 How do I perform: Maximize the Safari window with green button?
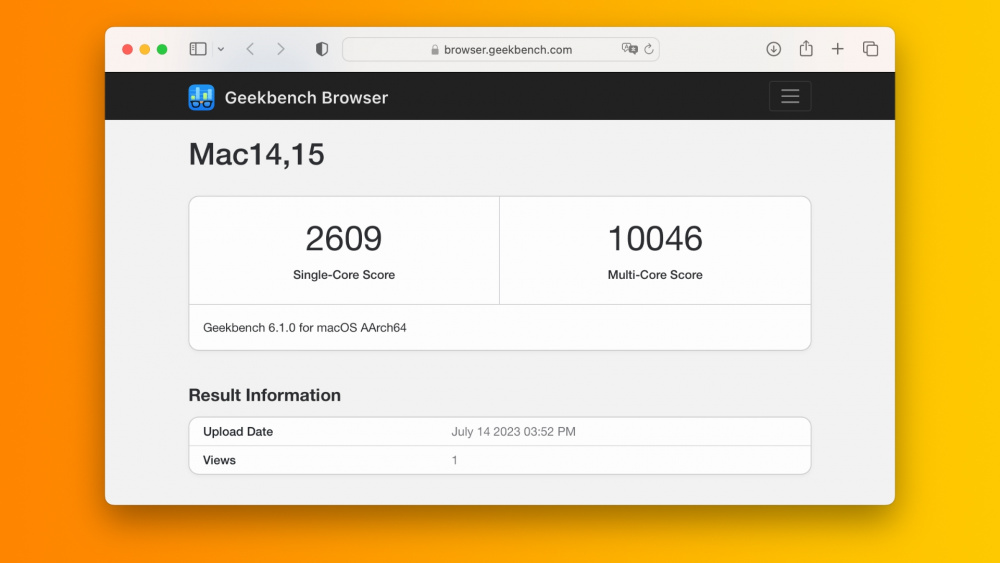pyautogui.click(x=162, y=49)
